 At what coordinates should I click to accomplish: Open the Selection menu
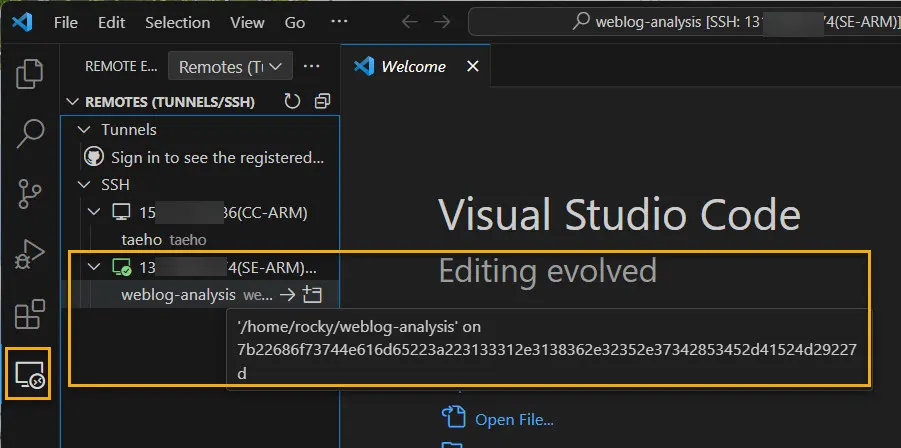[x=178, y=22]
